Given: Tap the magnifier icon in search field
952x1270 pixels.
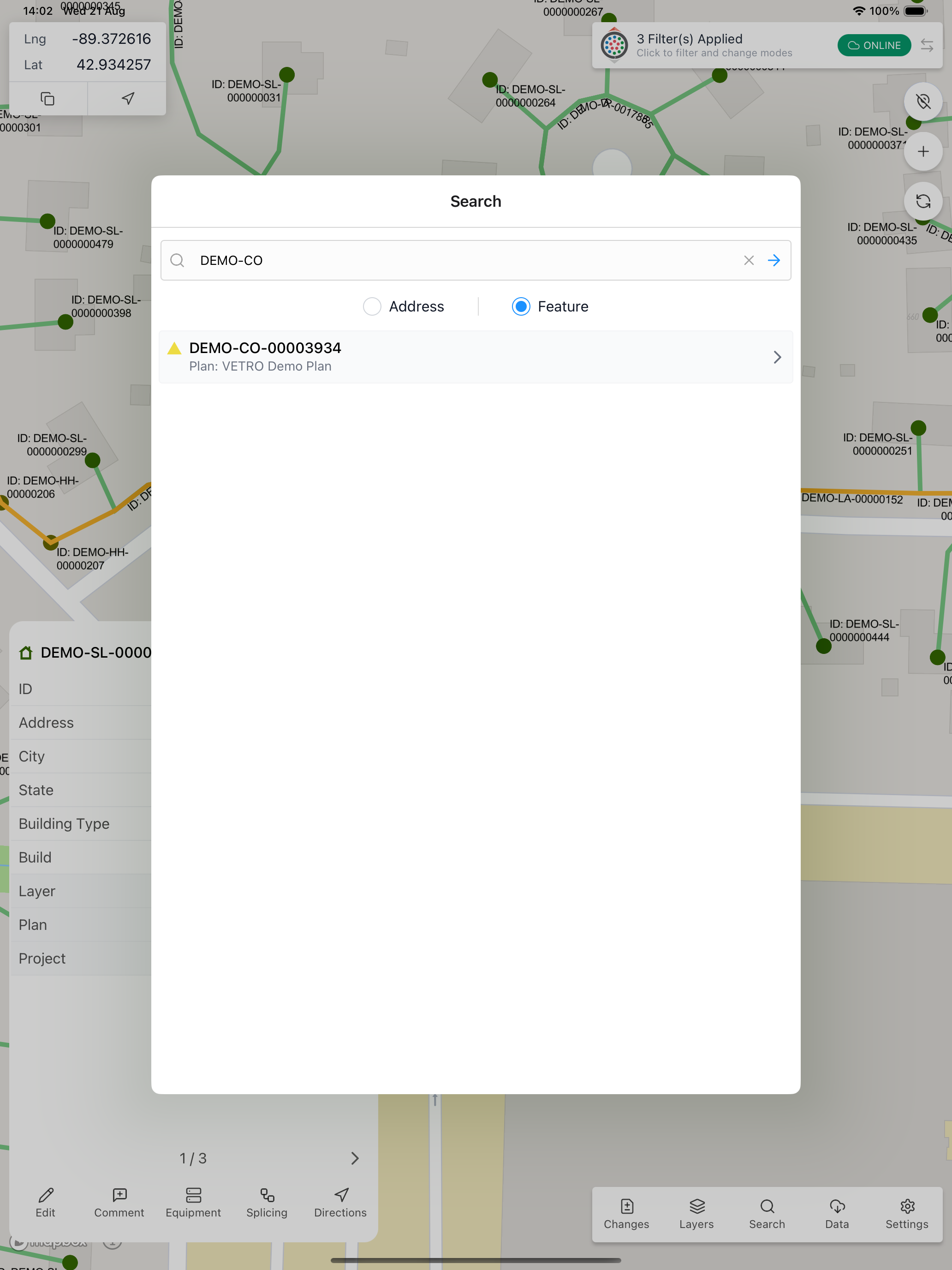Looking at the screenshot, I should [177, 261].
